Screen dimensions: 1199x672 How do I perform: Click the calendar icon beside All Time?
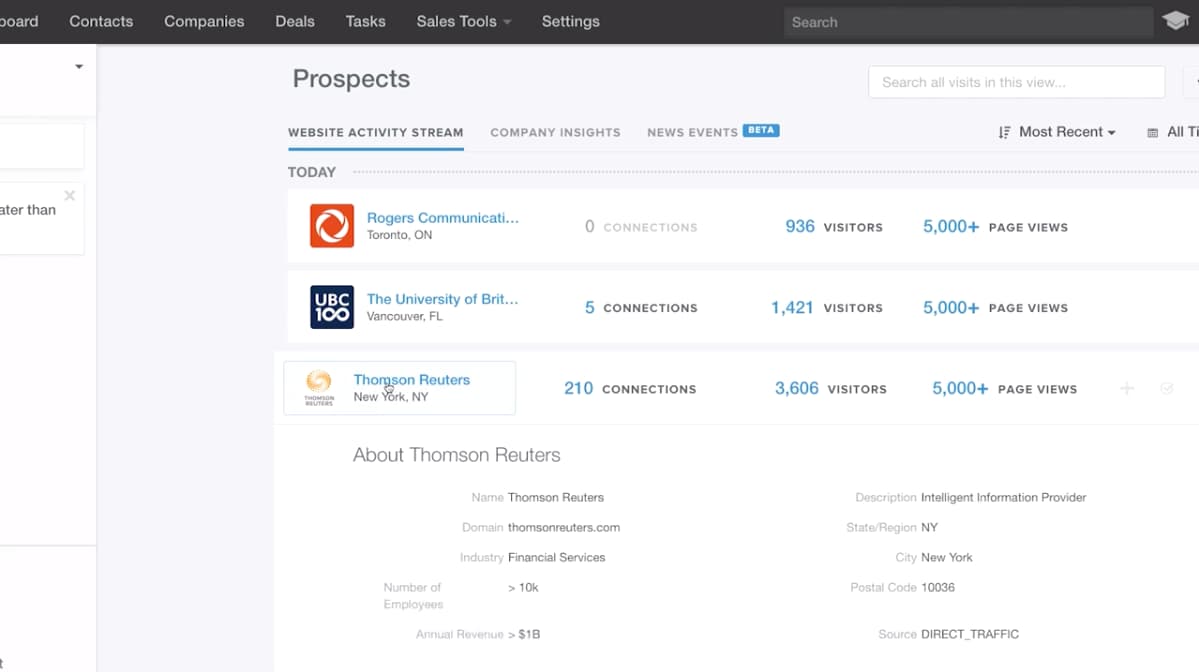click(1152, 132)
